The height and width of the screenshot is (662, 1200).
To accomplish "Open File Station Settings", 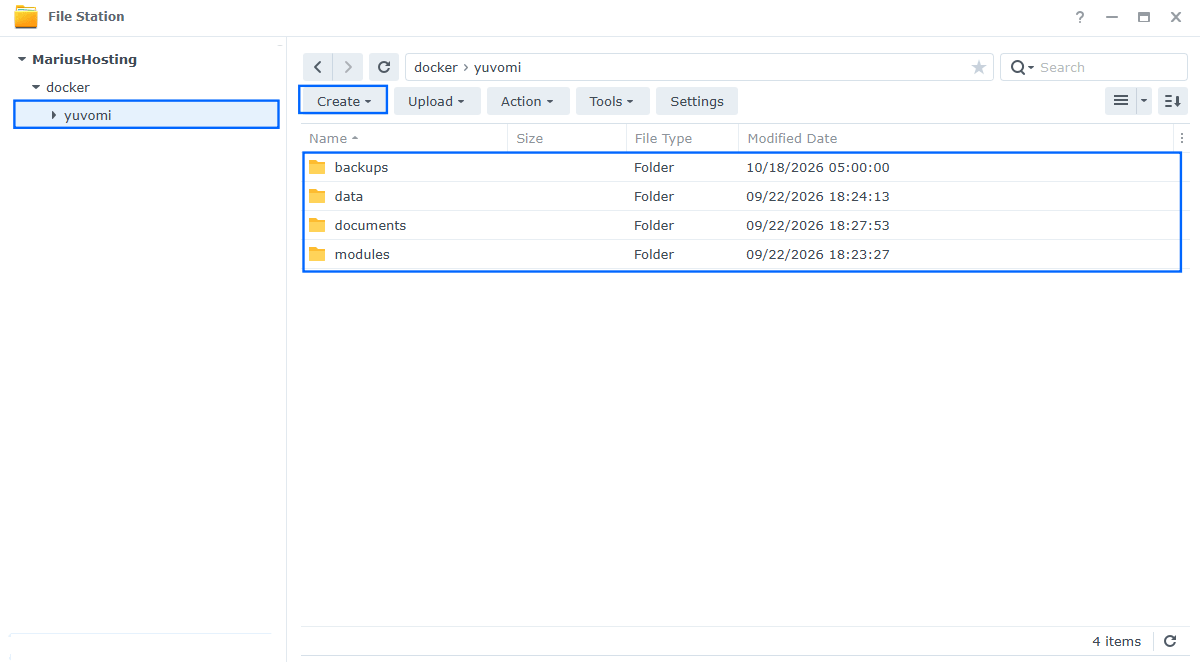I will pos(697,101).
